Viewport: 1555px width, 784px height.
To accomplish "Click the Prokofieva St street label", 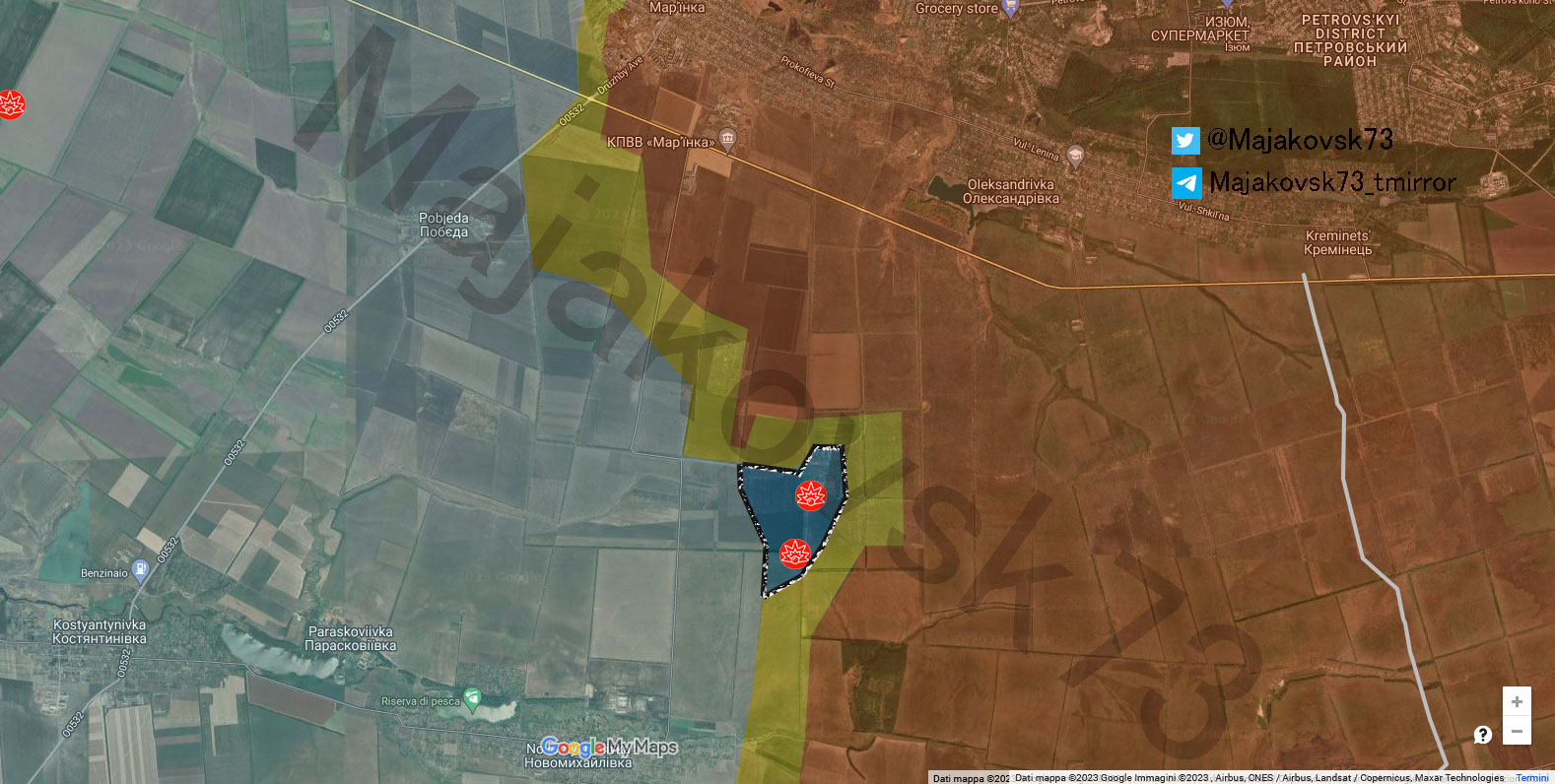I will pyautogui.click(x=808, y=72).
